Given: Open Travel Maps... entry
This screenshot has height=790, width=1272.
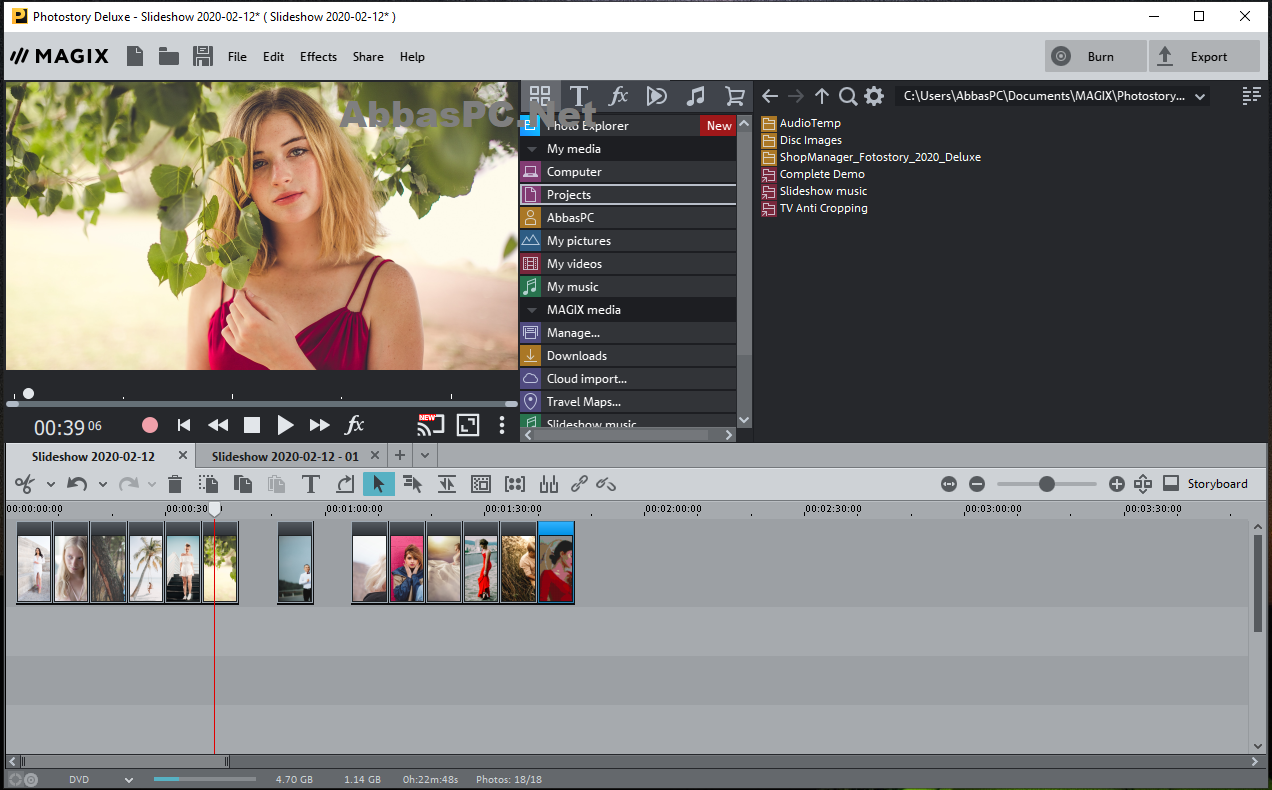Looking at the screenshot, I should pos(628,402).
